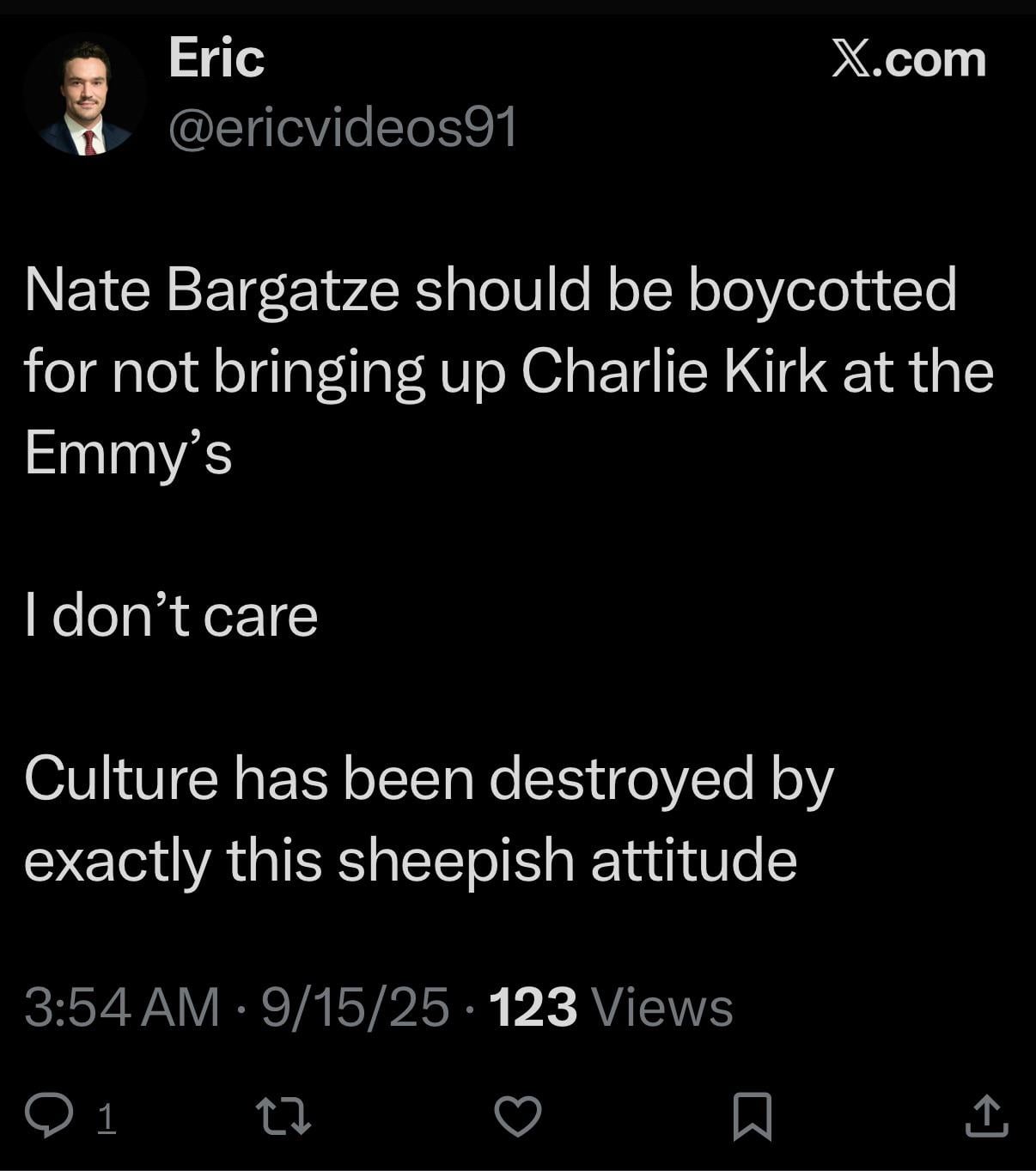Viewport: 1036px width, 1171px height.
Task: Click the "Nate Bargatze" name in tweet
Action: click(211, 290)
